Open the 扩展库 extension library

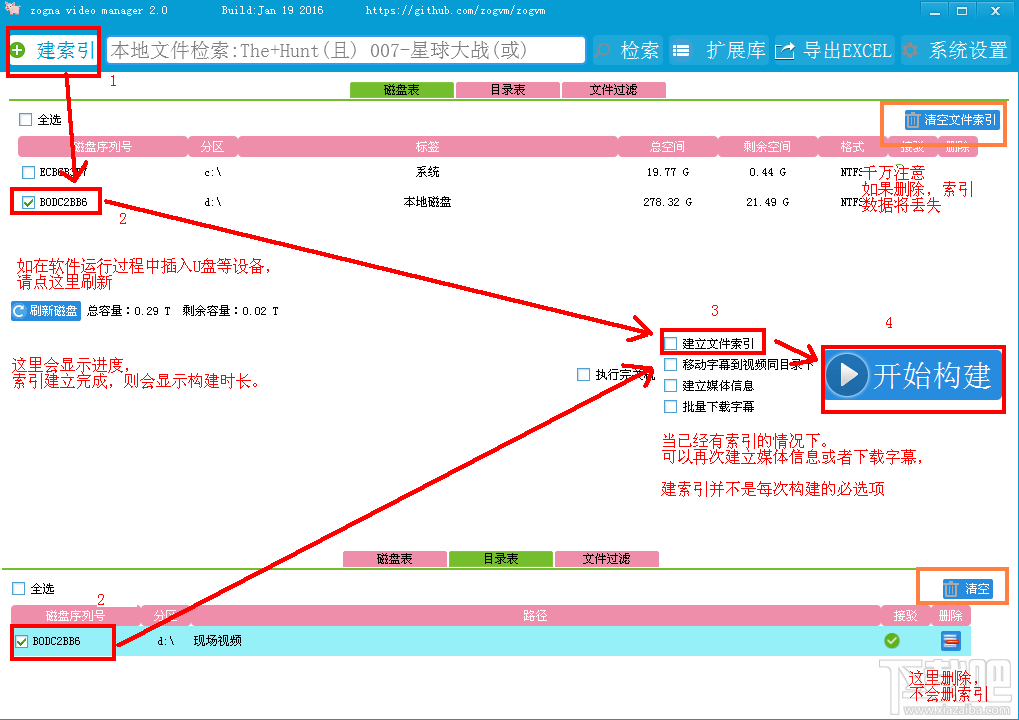coord(719,50)
